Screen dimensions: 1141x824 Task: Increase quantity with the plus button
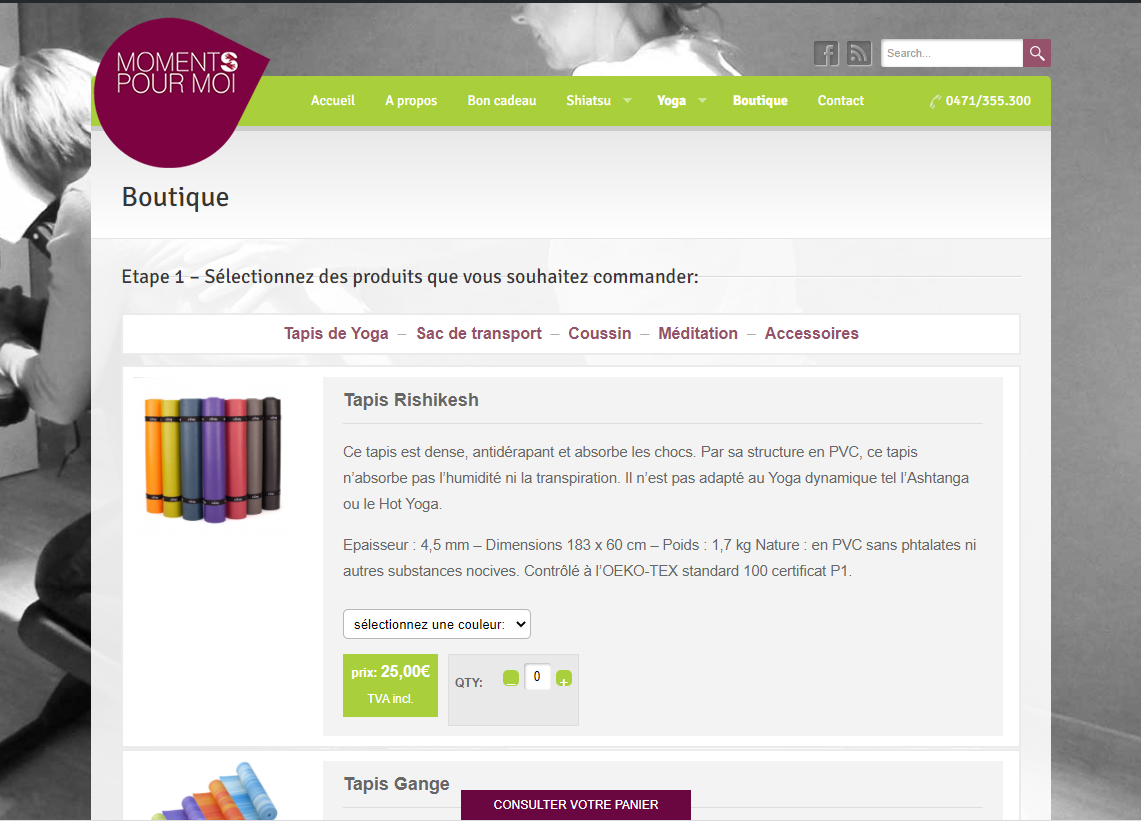564,678
